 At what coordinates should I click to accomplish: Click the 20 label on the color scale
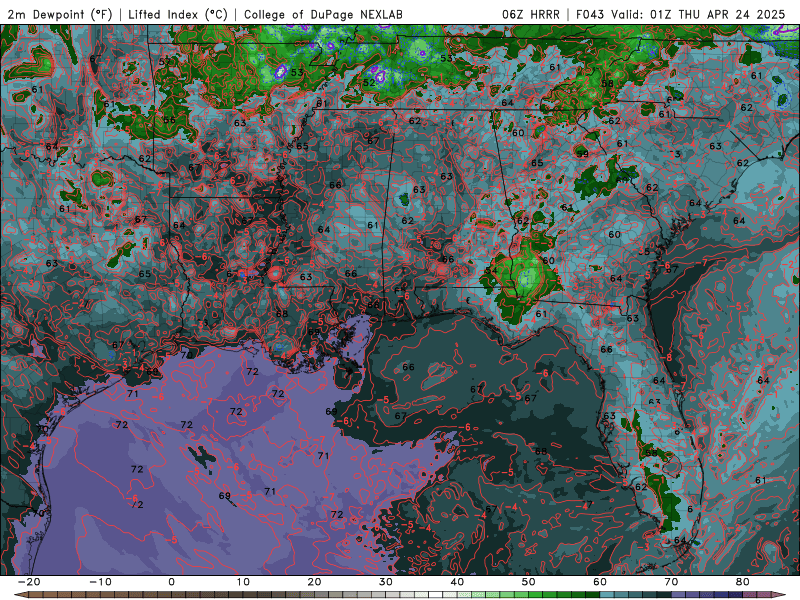tap(314, 582)
